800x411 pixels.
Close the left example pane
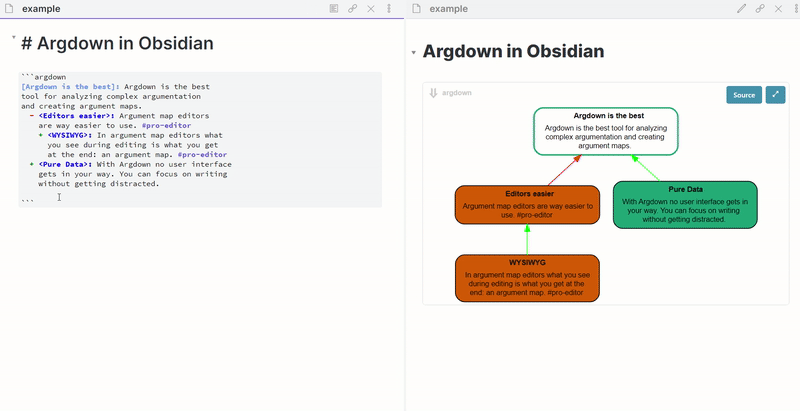[371, 9]
